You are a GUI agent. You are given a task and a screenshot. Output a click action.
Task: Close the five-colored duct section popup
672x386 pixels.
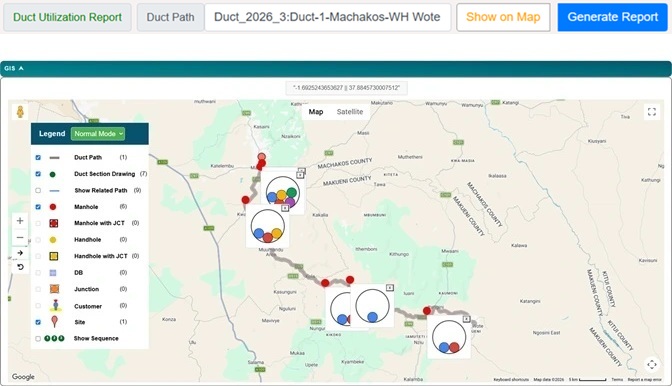[x=300, y=175]
